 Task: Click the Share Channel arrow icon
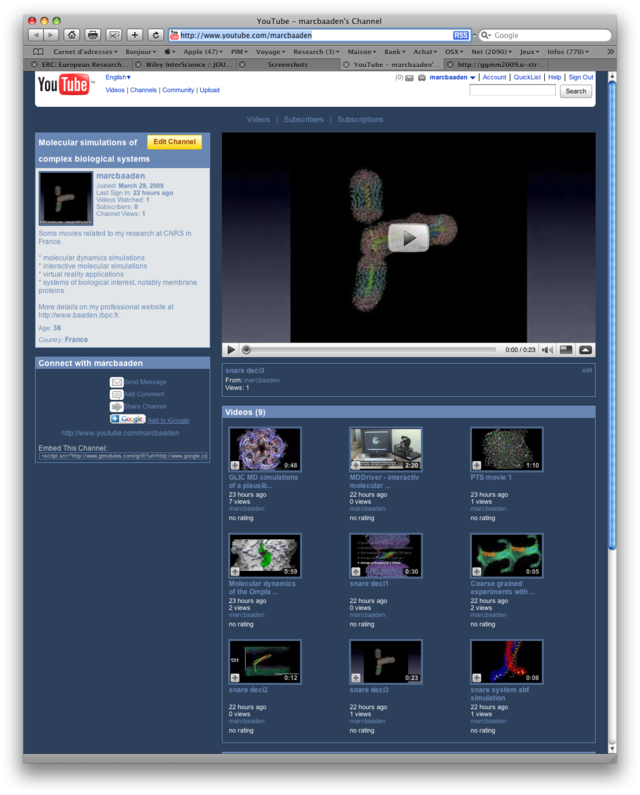(117, 407)
